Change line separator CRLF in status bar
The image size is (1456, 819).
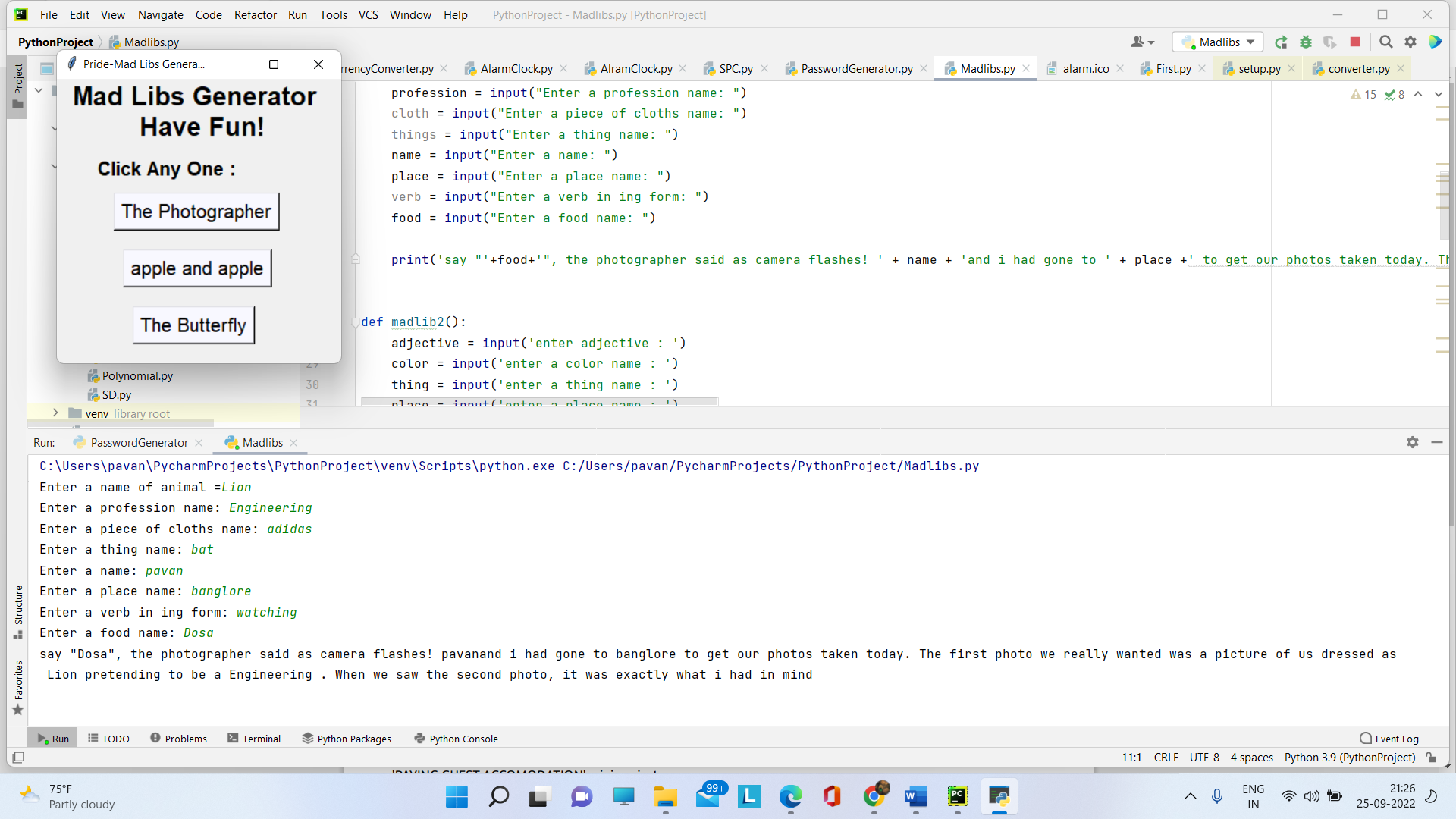pyautogui.click(x=1166, y=758)
